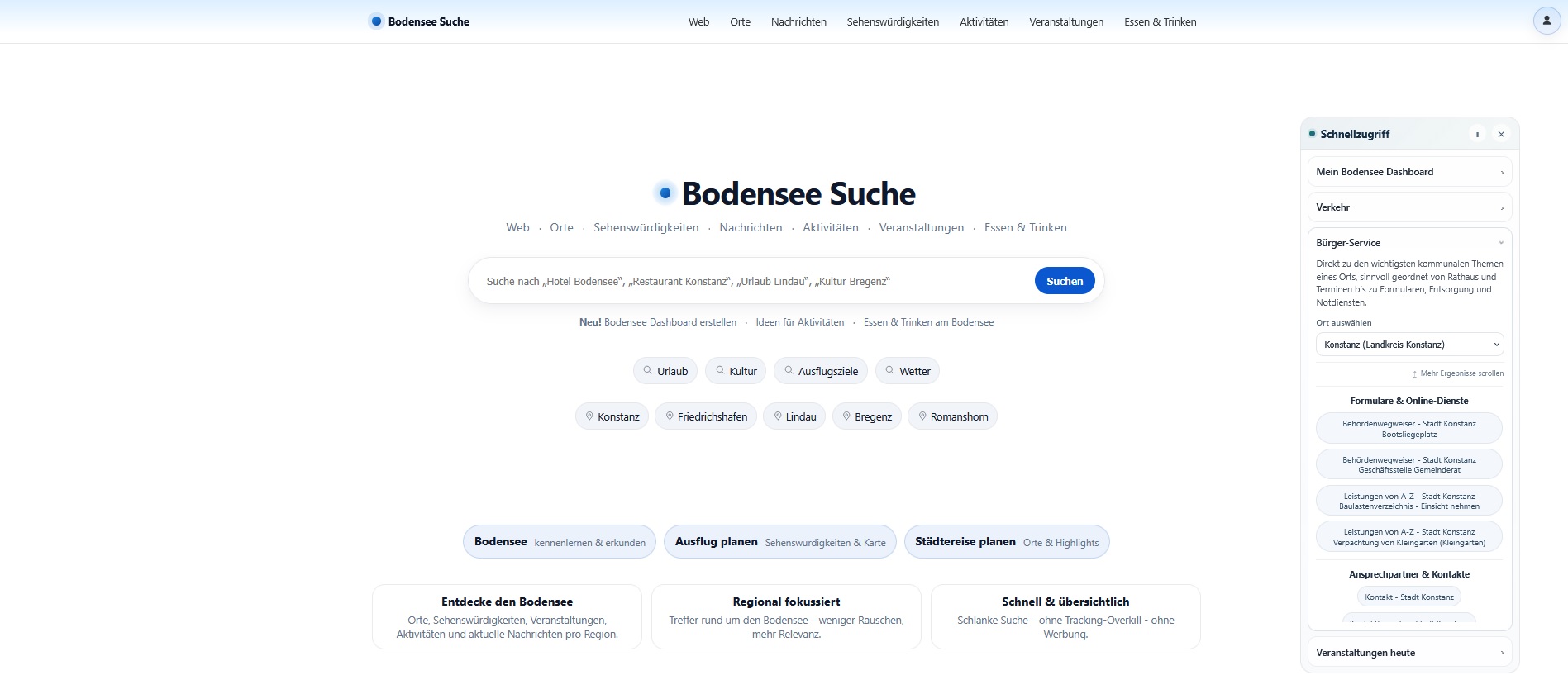Select Web link below the title
Screen dimensions: 1568x699
click(x=517, y=227)
